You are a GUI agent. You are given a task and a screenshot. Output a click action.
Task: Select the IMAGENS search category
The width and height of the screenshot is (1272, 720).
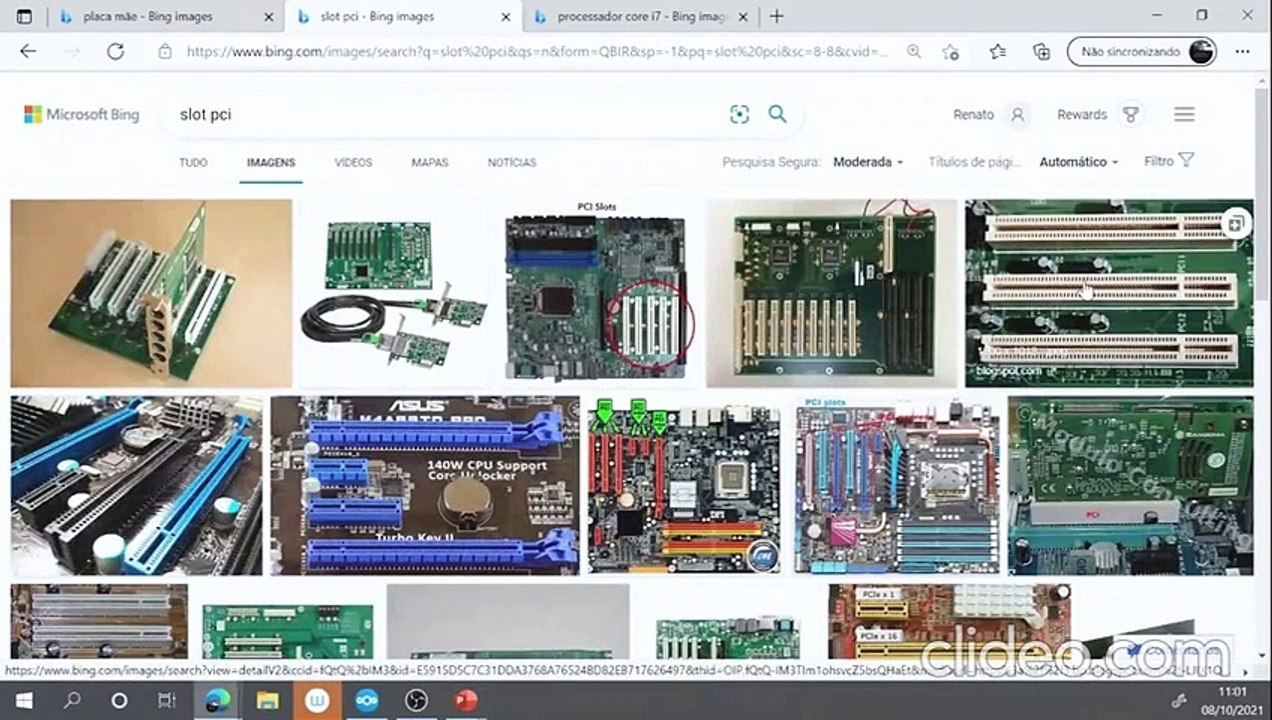271,162
